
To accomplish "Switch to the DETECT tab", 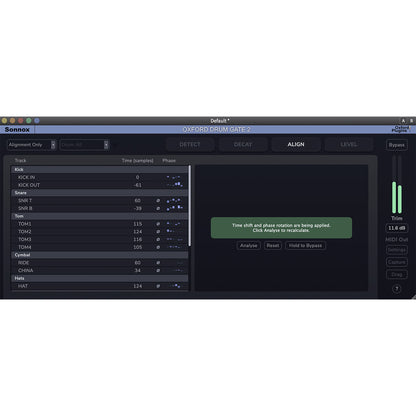I will pos(190,144).
